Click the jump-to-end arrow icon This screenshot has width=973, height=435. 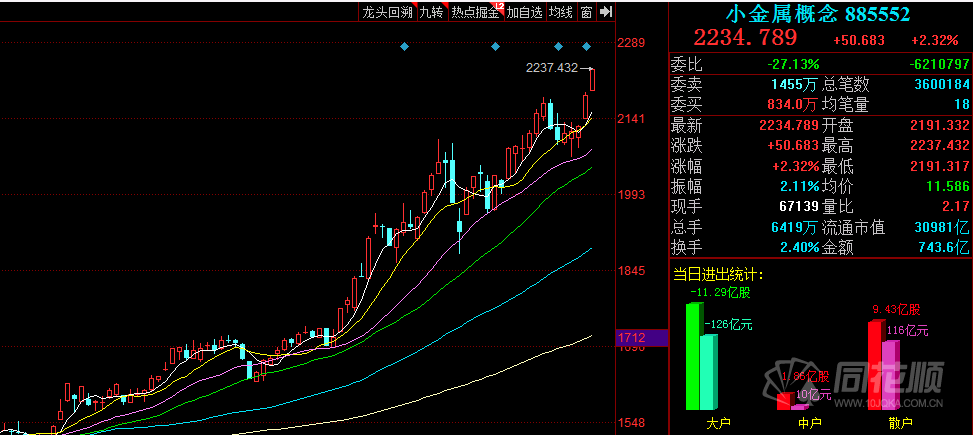pyautogui.click(x=606, y=11)
